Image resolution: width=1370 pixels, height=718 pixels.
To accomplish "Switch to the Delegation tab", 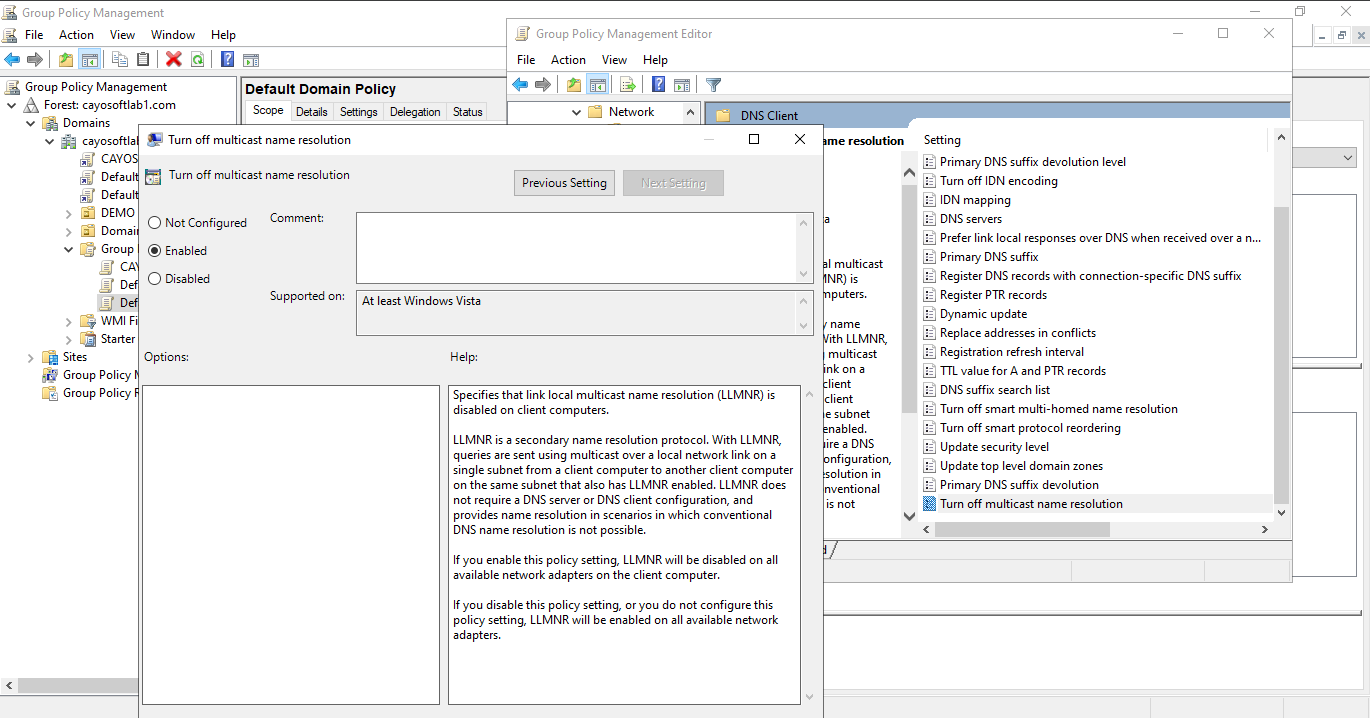I will click(x=414, y=112).
